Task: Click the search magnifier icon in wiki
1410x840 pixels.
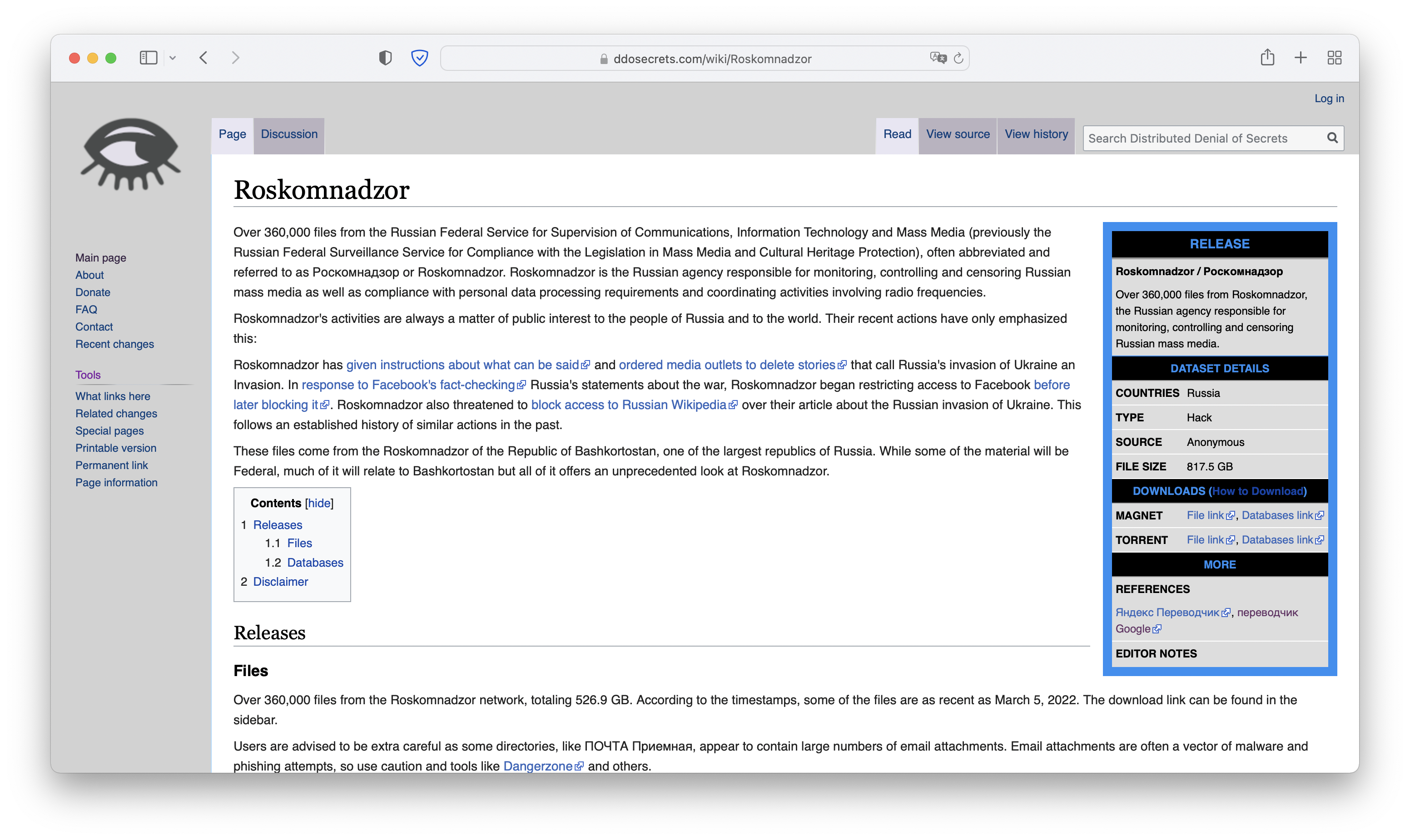Action: point(1332,138)
